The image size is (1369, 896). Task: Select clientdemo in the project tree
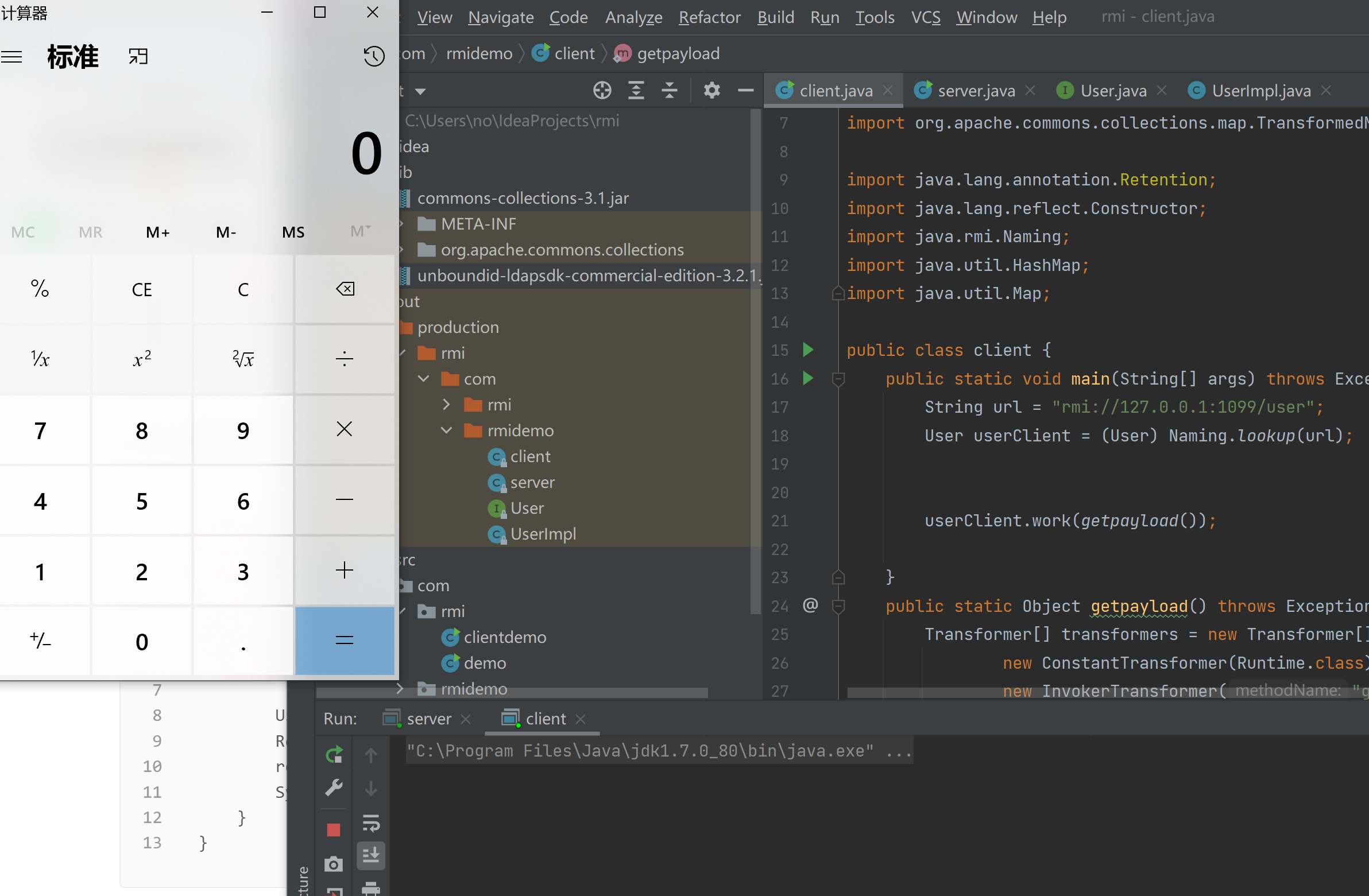[504, 637]
